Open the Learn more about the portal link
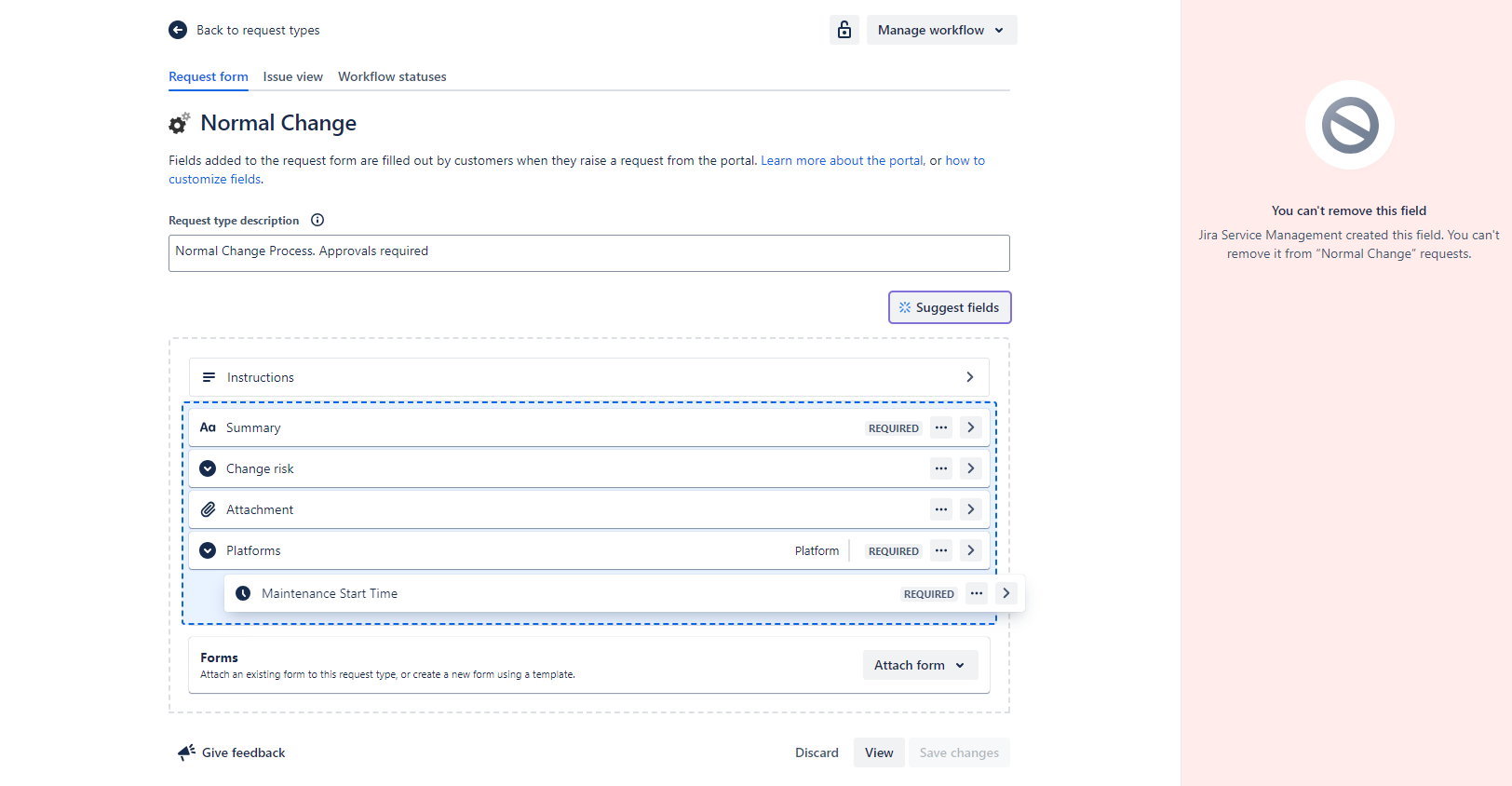This screenshot has height=786, width=1512. (x=843, y=160)
